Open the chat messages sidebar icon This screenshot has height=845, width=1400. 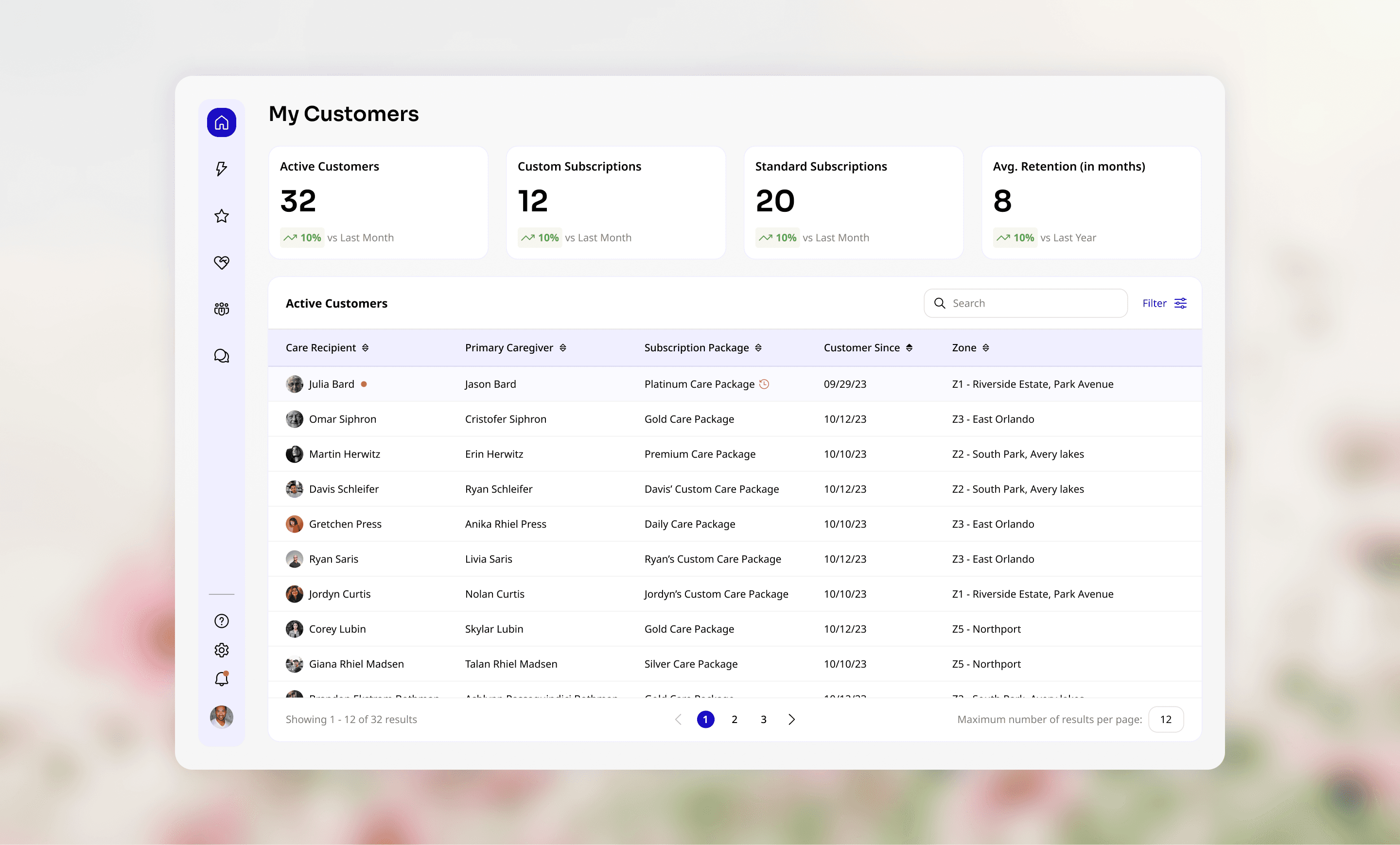[x=222, y=356]
